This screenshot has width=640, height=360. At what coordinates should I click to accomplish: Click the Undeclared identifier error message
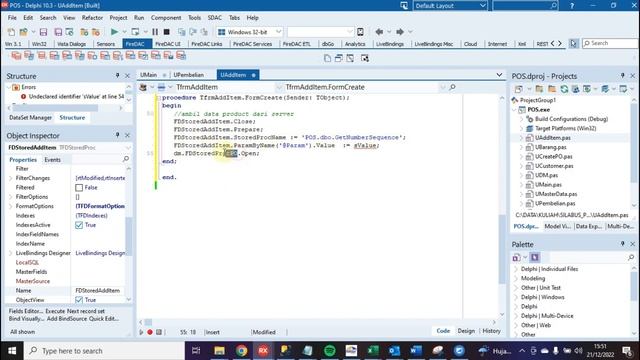76,97
